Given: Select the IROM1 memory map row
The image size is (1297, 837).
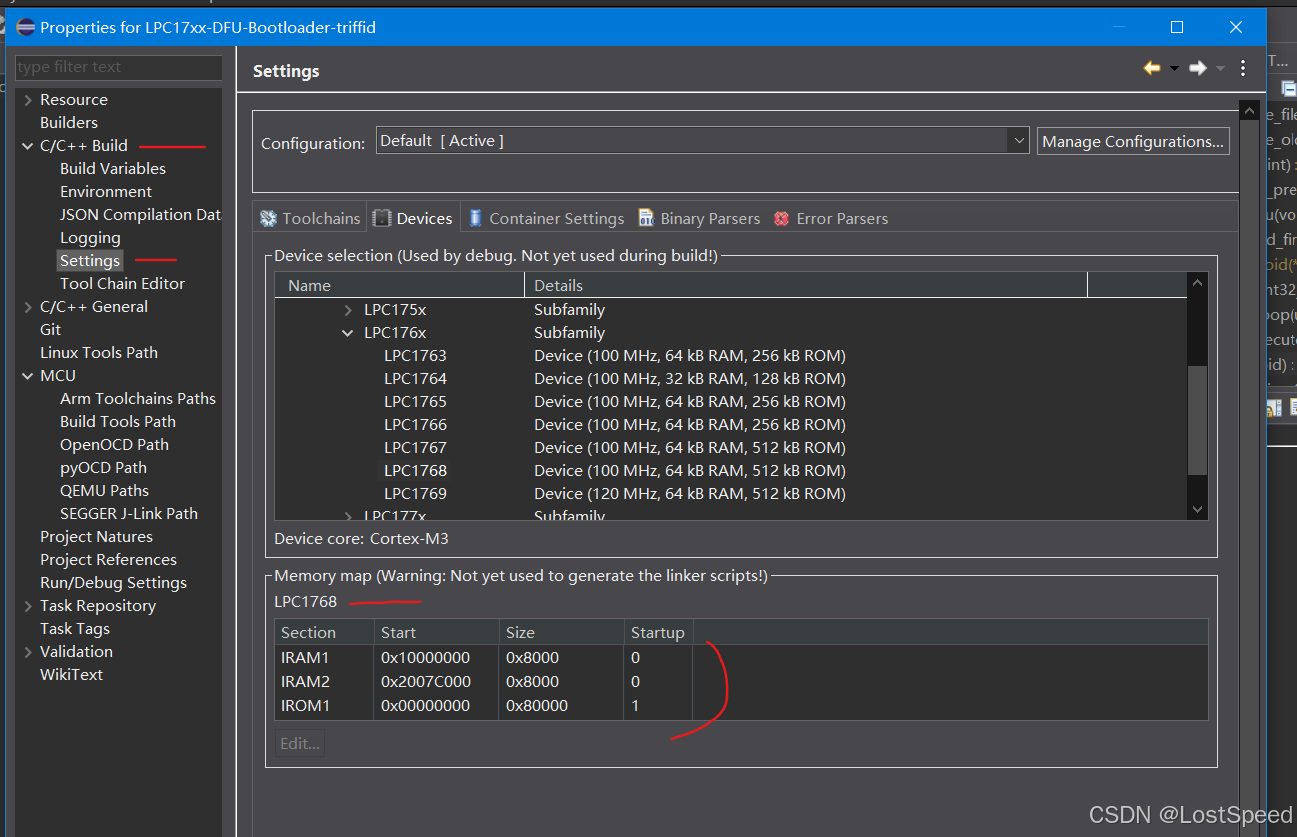Looking at the screenshot, I should 741,706.
